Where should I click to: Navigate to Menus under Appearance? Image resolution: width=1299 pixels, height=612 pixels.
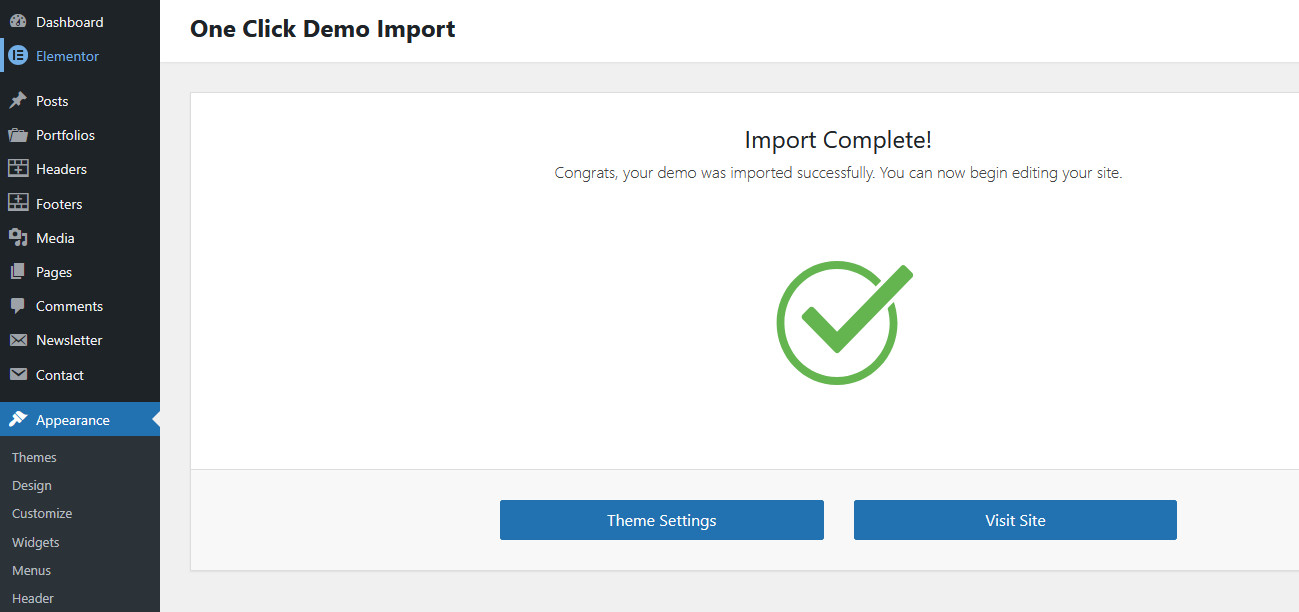click(32, 570)
